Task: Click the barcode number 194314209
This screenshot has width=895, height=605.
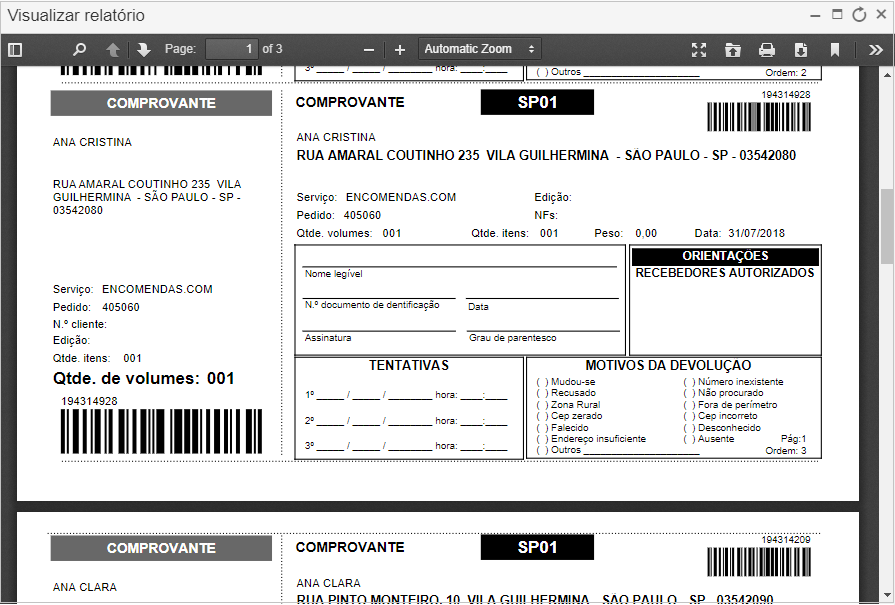Action: point(785,540)
